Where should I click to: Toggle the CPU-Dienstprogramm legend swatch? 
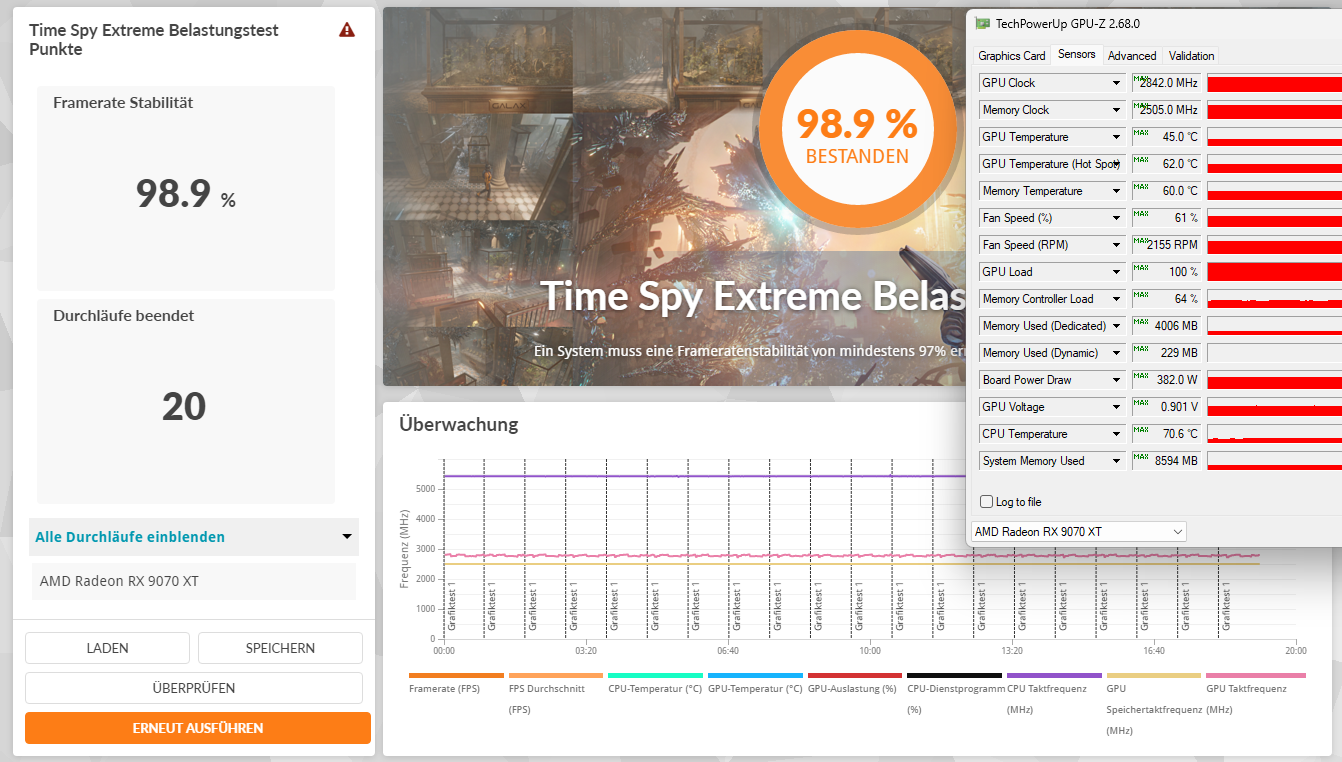[x=954, y=676]
